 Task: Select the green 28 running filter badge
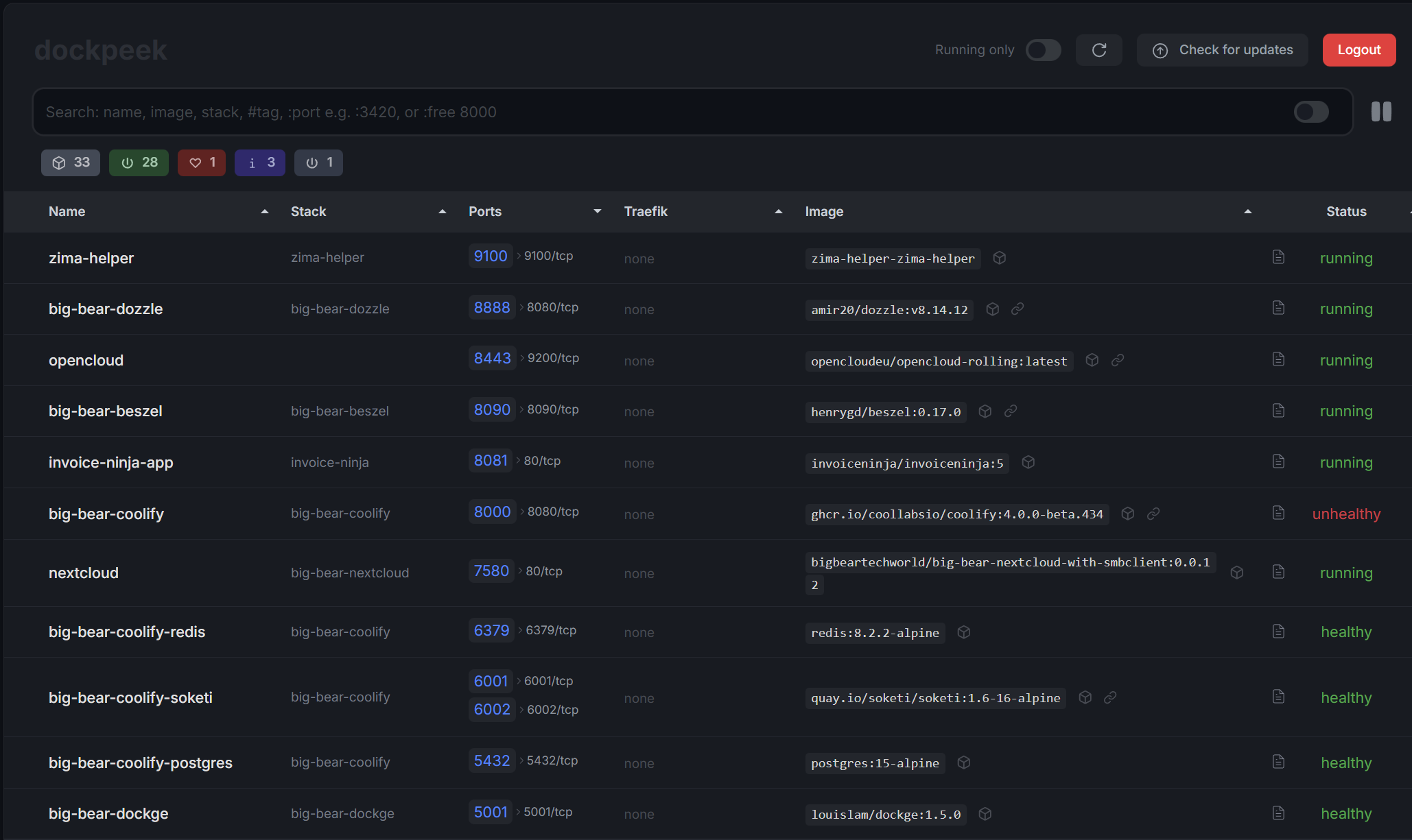[x=139, y=163]
